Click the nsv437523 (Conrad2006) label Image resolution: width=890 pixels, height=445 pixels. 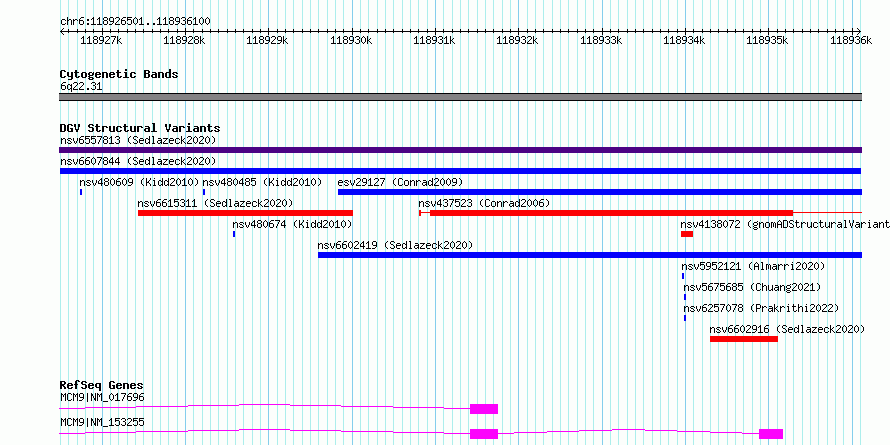(x=484, y=203)
